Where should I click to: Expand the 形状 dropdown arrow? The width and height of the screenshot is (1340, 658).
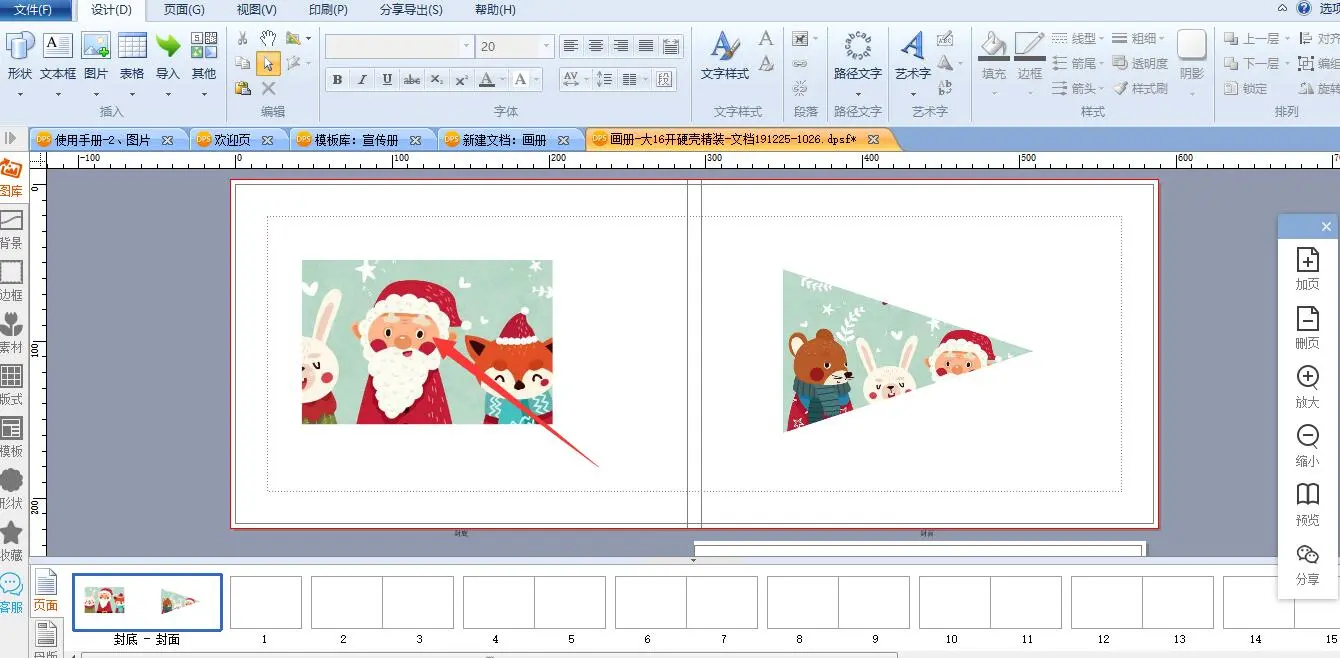click(19, 95)
